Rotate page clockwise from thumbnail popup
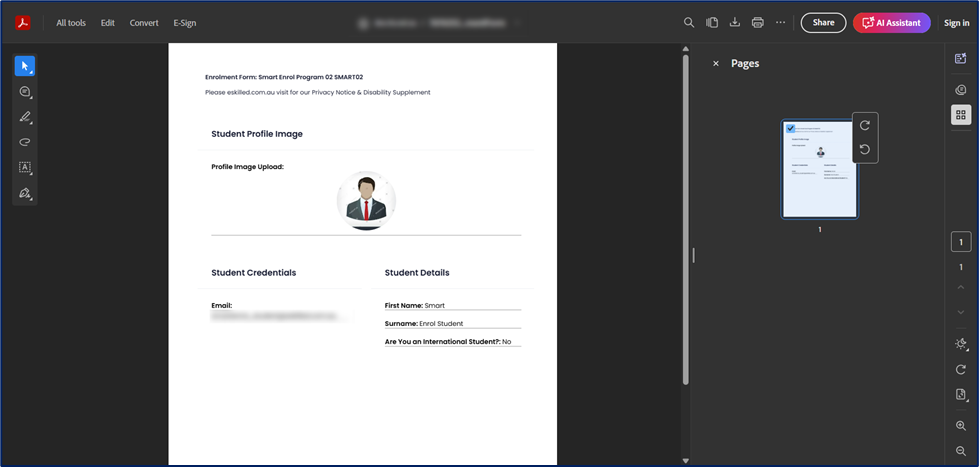Viewport: 979px width, 467px height. pyautogui.click(x=865, y=125)
